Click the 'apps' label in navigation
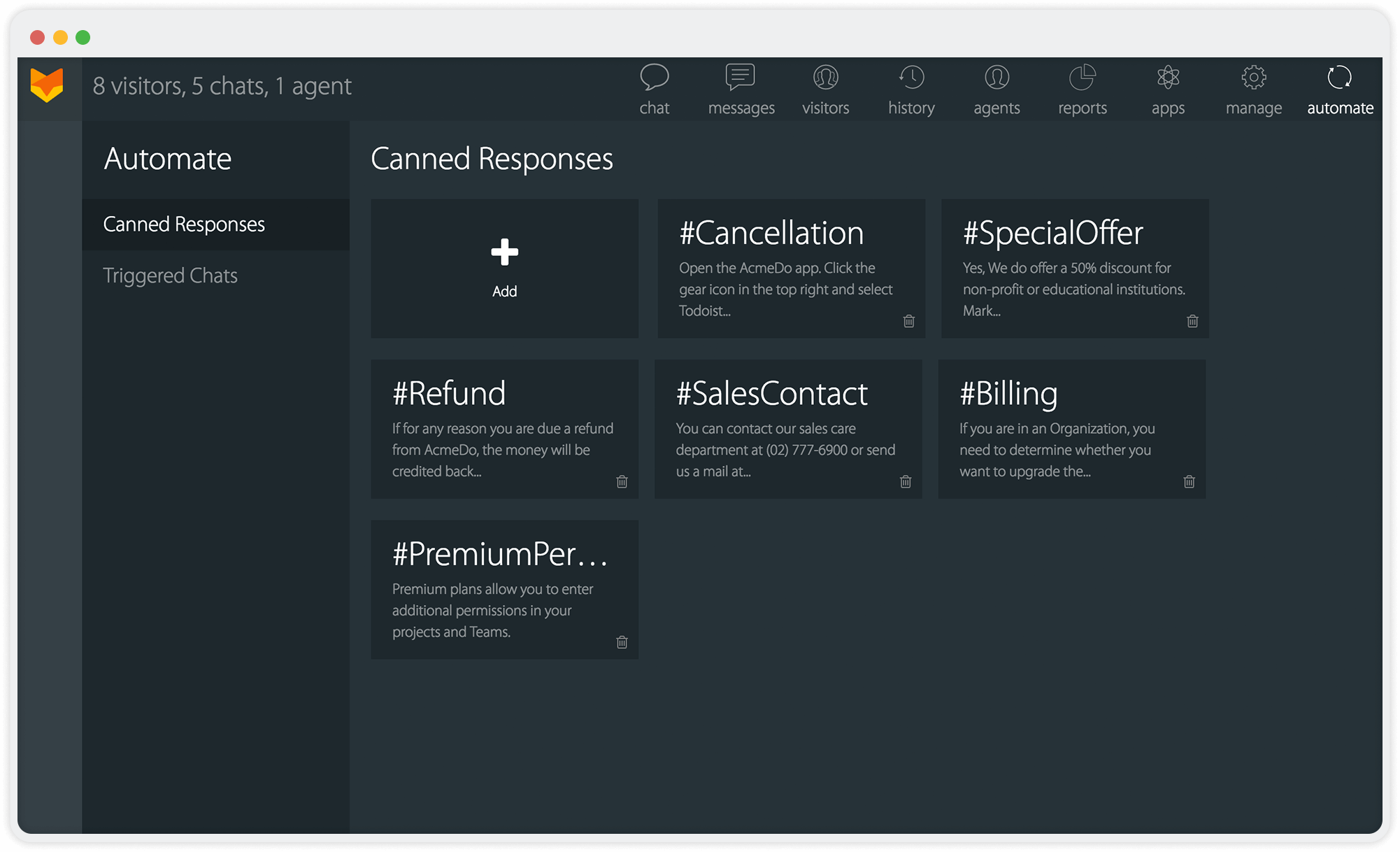 click(1168, 108)
